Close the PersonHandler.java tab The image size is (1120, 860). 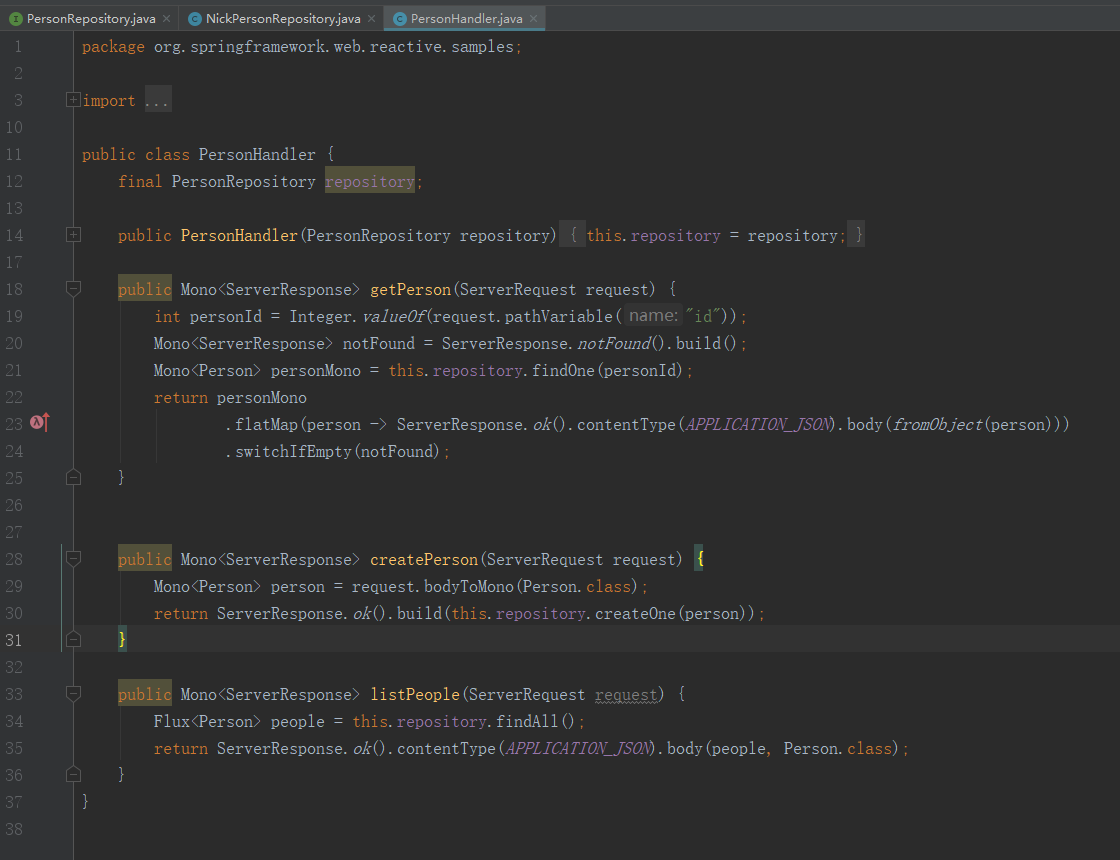534,19
